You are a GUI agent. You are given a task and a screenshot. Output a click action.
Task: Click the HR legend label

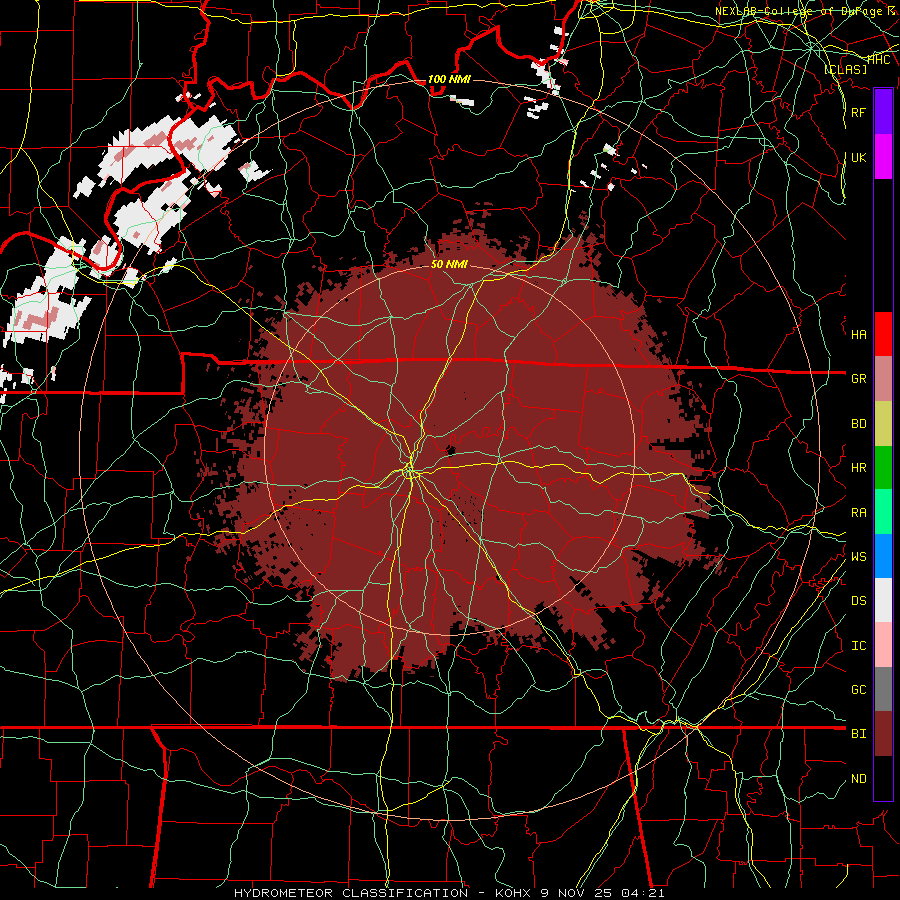click(858, 468)
